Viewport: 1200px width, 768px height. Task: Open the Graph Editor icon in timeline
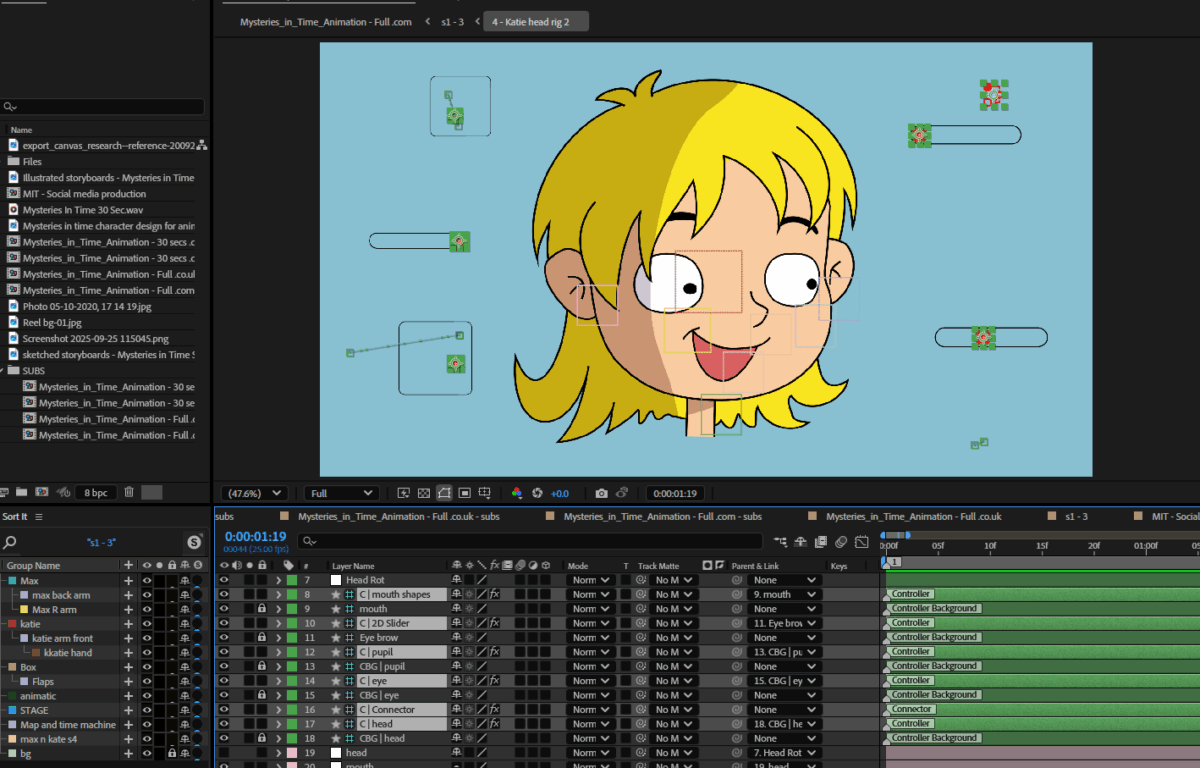[861, 541]
